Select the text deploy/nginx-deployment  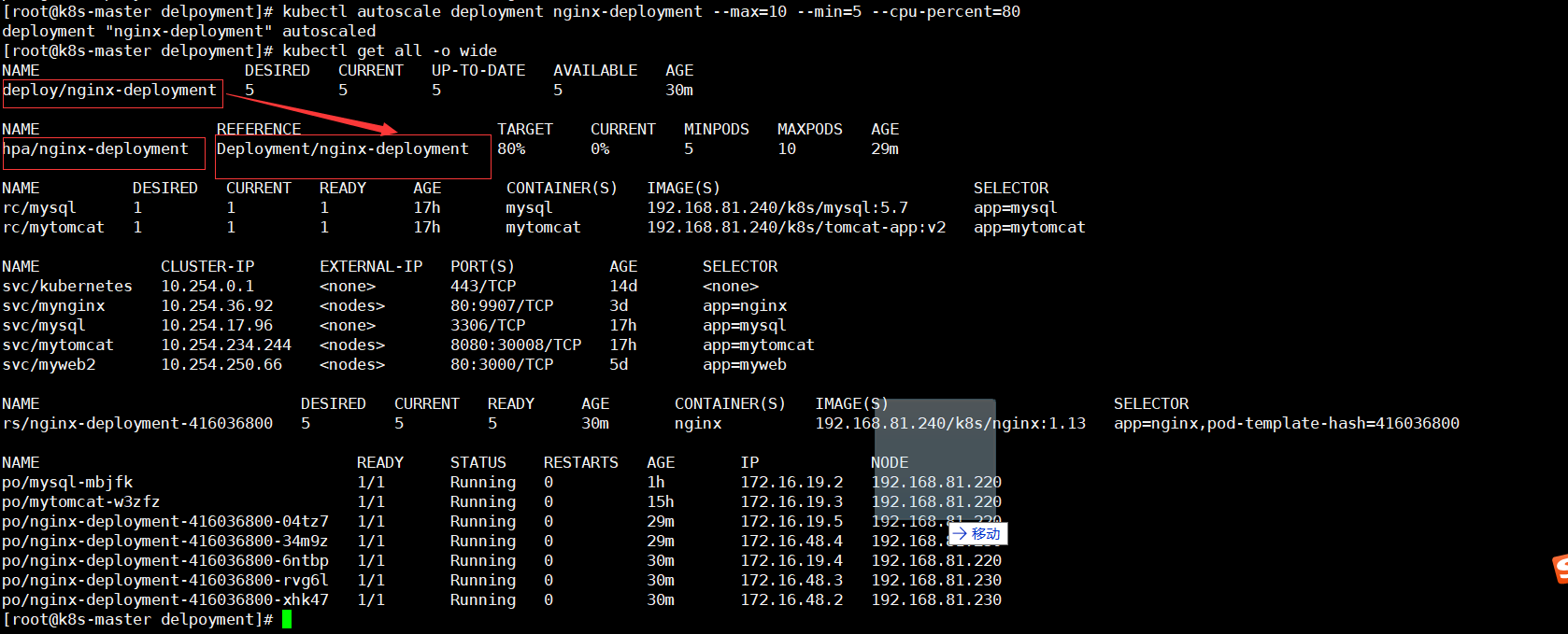pos(109,90)
